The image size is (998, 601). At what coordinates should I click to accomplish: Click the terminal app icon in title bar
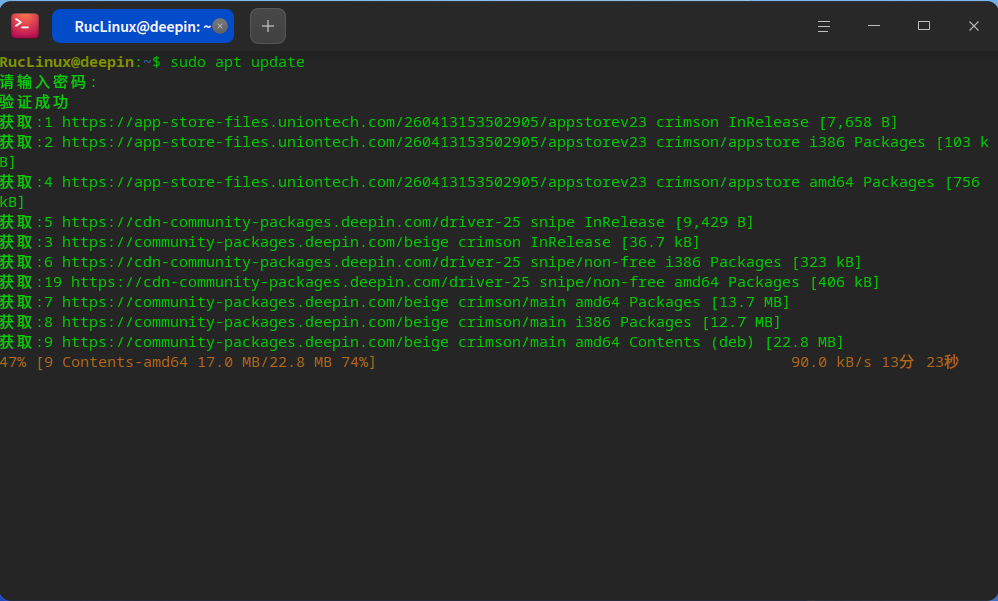(x=25, y=26)
